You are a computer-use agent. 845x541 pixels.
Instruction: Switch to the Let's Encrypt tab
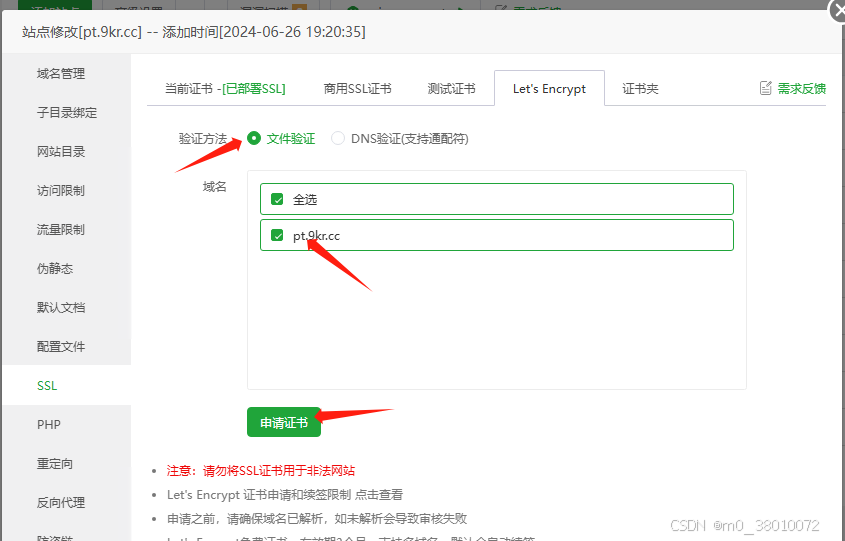pyautogui.click(x=549, y=88)
